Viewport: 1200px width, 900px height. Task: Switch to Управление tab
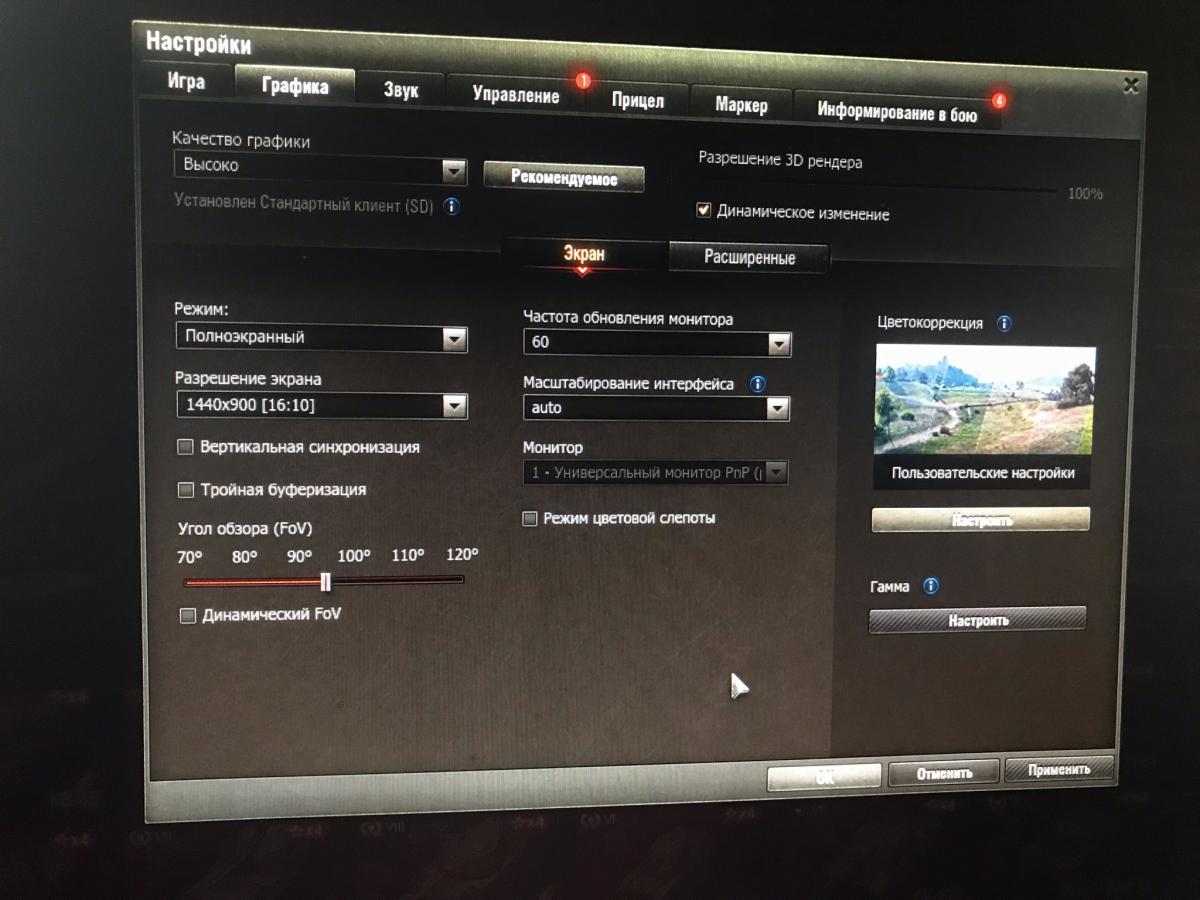pyautogui.click(x=516, y=95)
